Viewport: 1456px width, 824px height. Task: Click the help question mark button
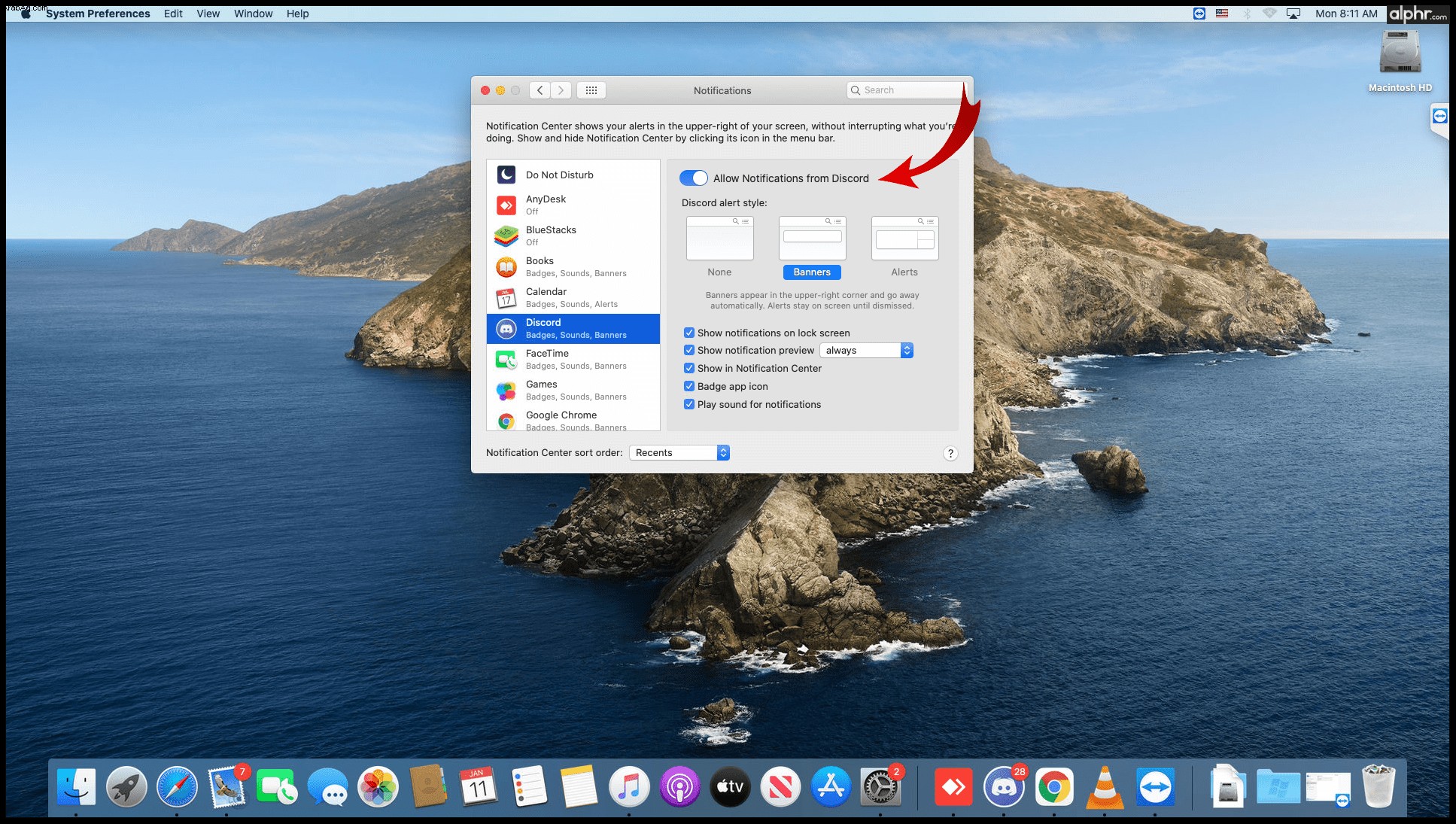[950, 453]
